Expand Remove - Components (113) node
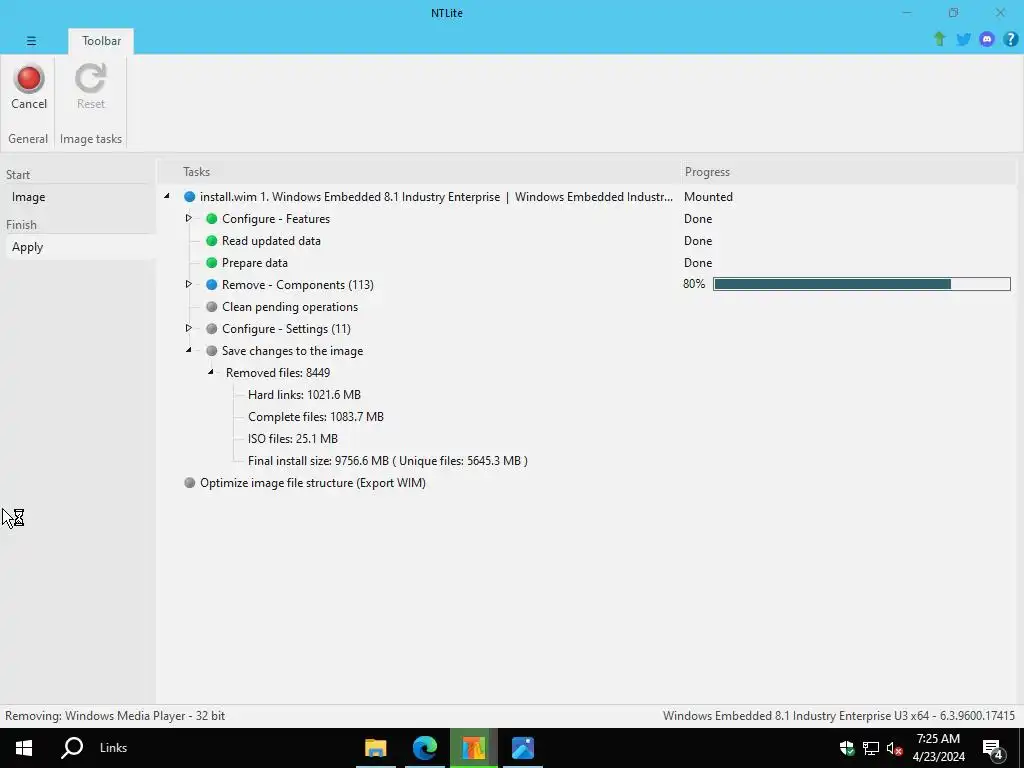This screenshot has height=768, width=1024. coord(189,284)
